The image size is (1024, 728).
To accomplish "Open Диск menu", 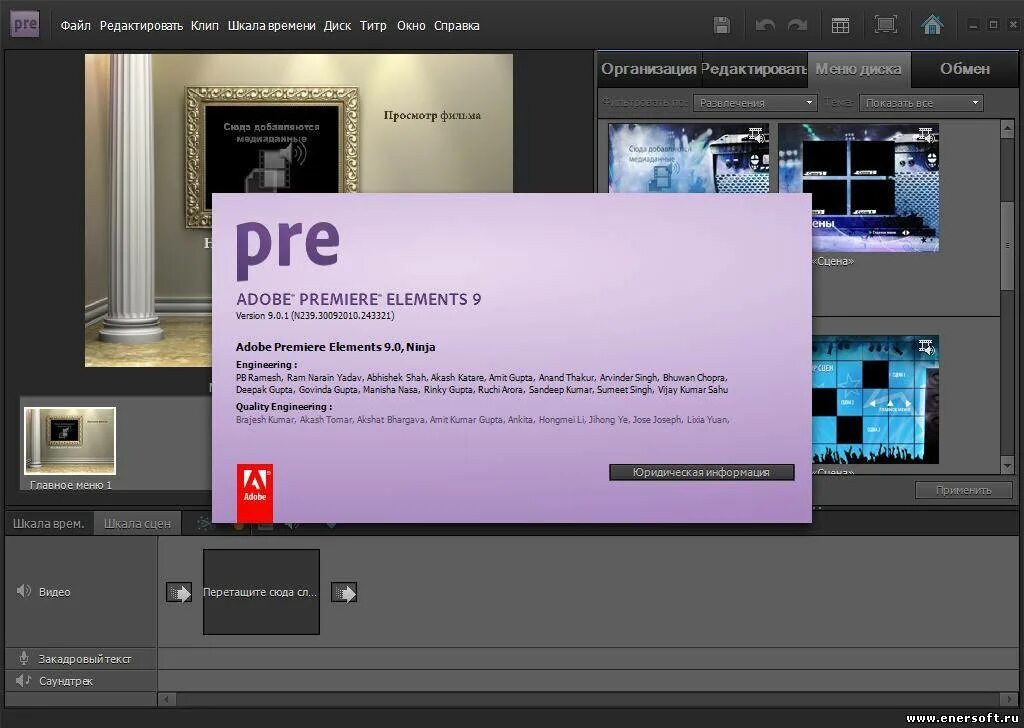I will tap(337, 25).
